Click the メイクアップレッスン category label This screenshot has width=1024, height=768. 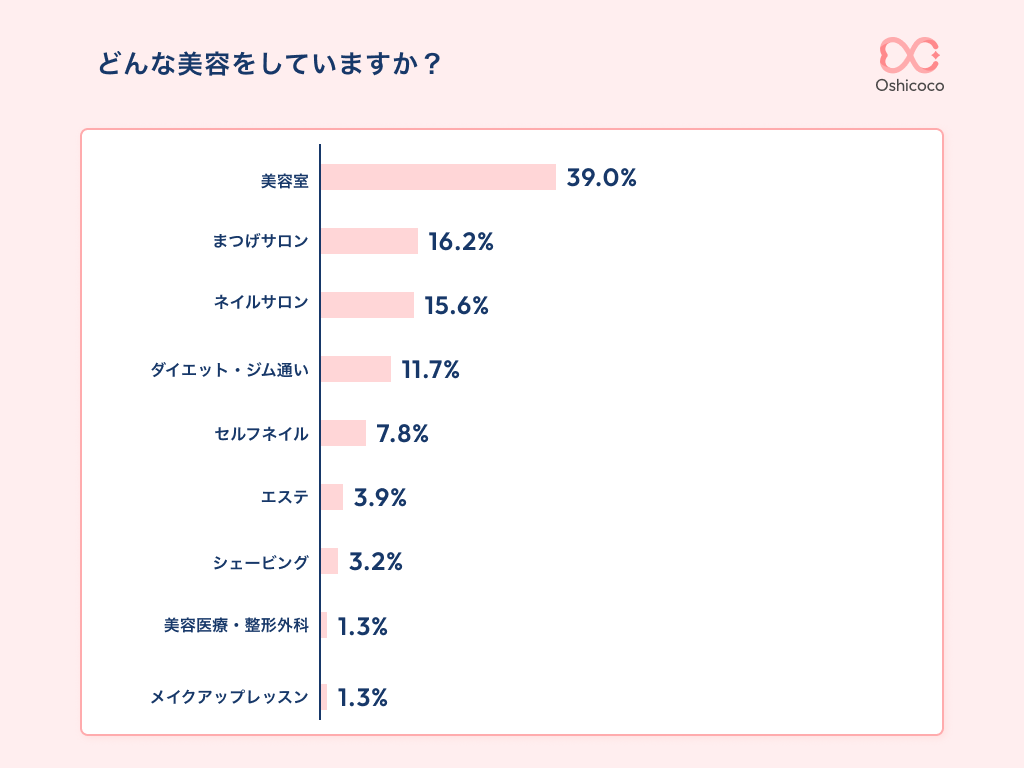point(229,697)
